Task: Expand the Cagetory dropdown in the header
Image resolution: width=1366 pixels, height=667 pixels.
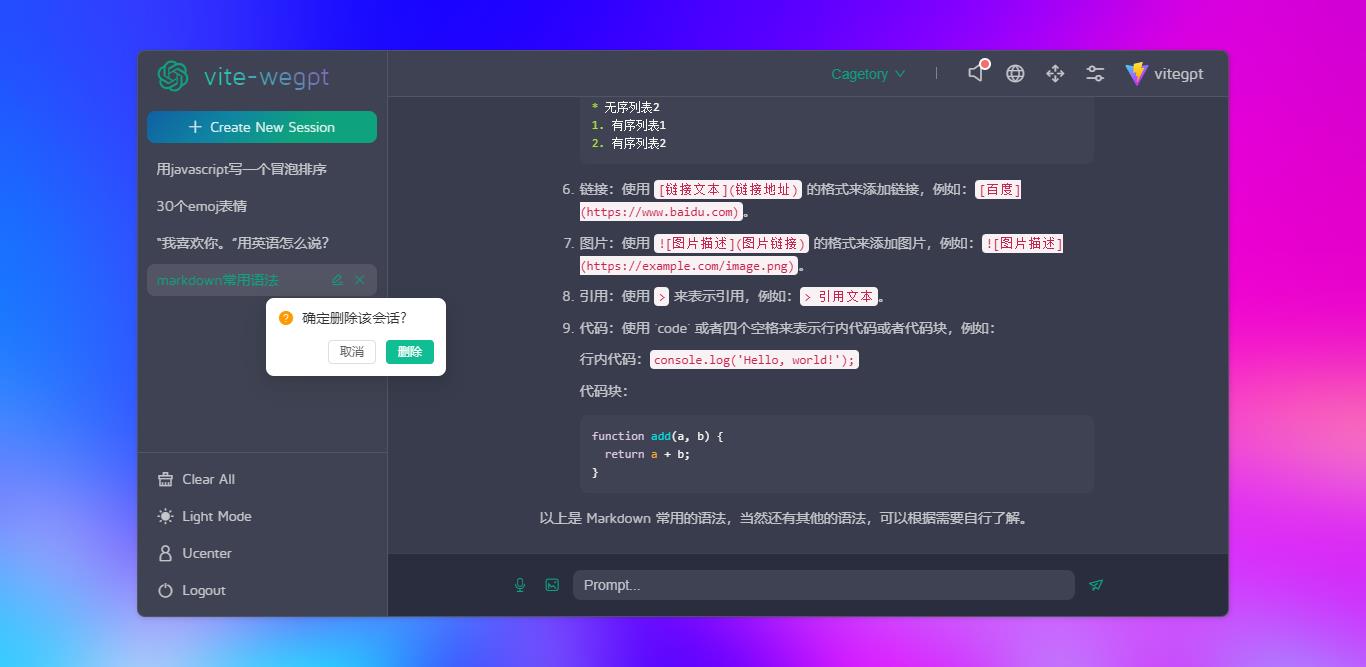Action: 867,73
